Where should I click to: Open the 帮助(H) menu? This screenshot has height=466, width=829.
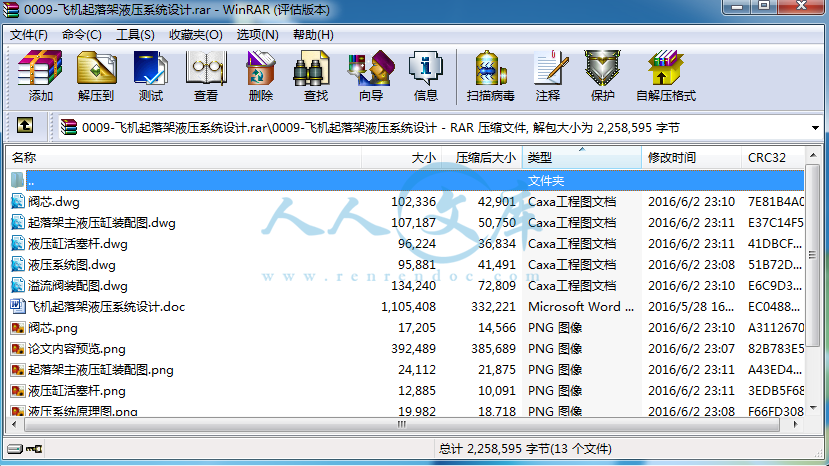pyautogui.click(x=313, y=35)
